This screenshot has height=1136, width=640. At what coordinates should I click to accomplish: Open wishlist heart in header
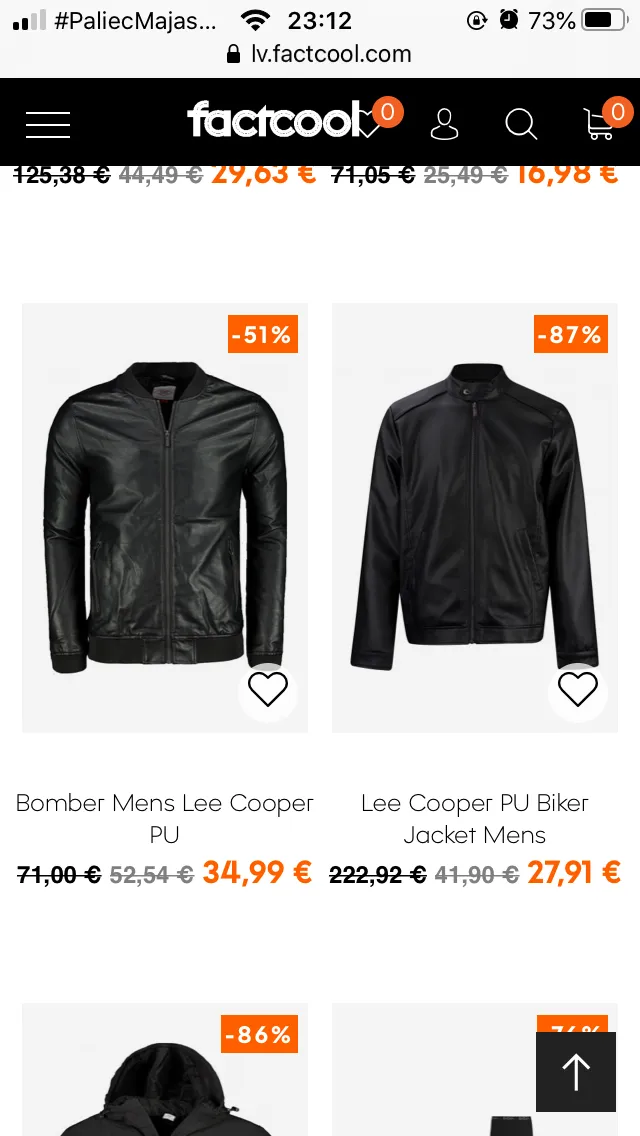coord(372,122)
